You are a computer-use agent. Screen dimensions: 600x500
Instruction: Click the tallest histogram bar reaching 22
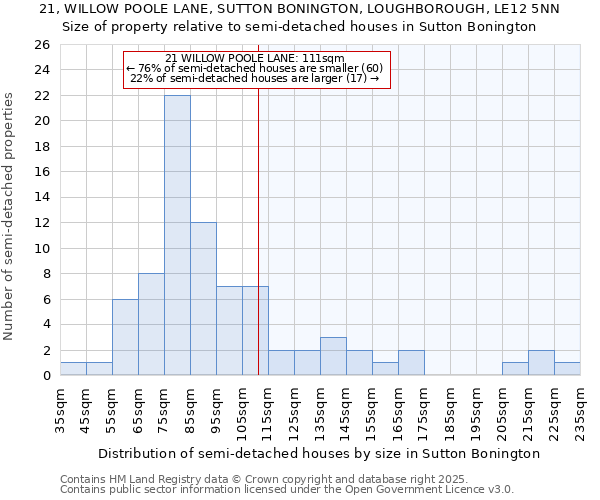click(x=177, y=235)
